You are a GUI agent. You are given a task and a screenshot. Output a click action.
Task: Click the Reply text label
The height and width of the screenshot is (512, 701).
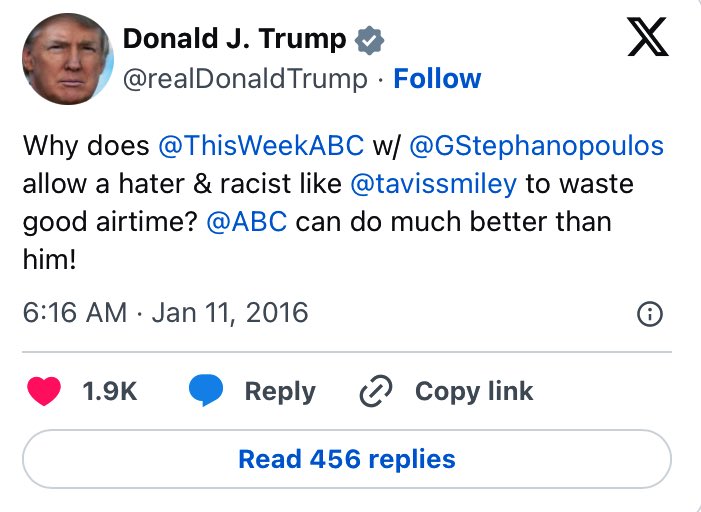[x=280, y=391]
